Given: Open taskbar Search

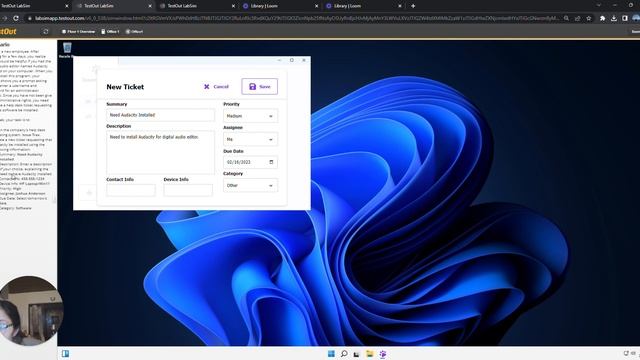Looking at the screenshot, I should (344, 353).
